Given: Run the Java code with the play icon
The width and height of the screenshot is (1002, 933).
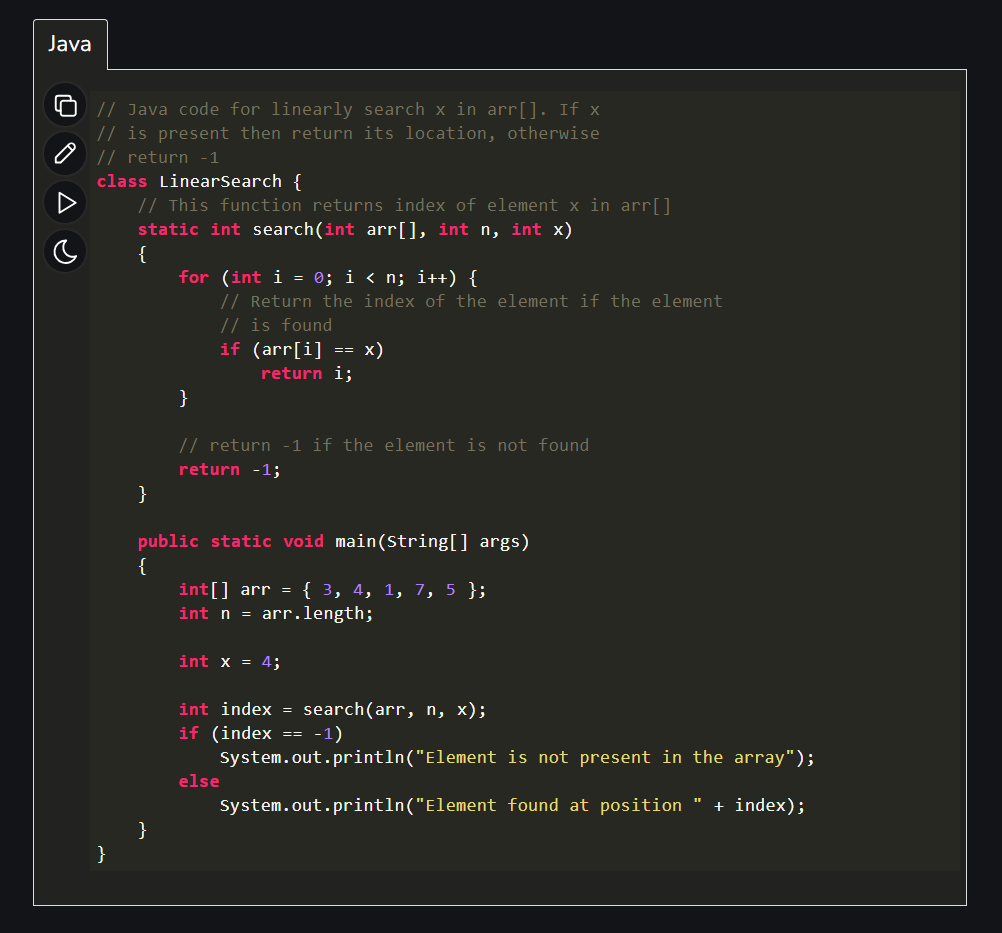Looking at the screenshot, I should click(x=65, y=203).
